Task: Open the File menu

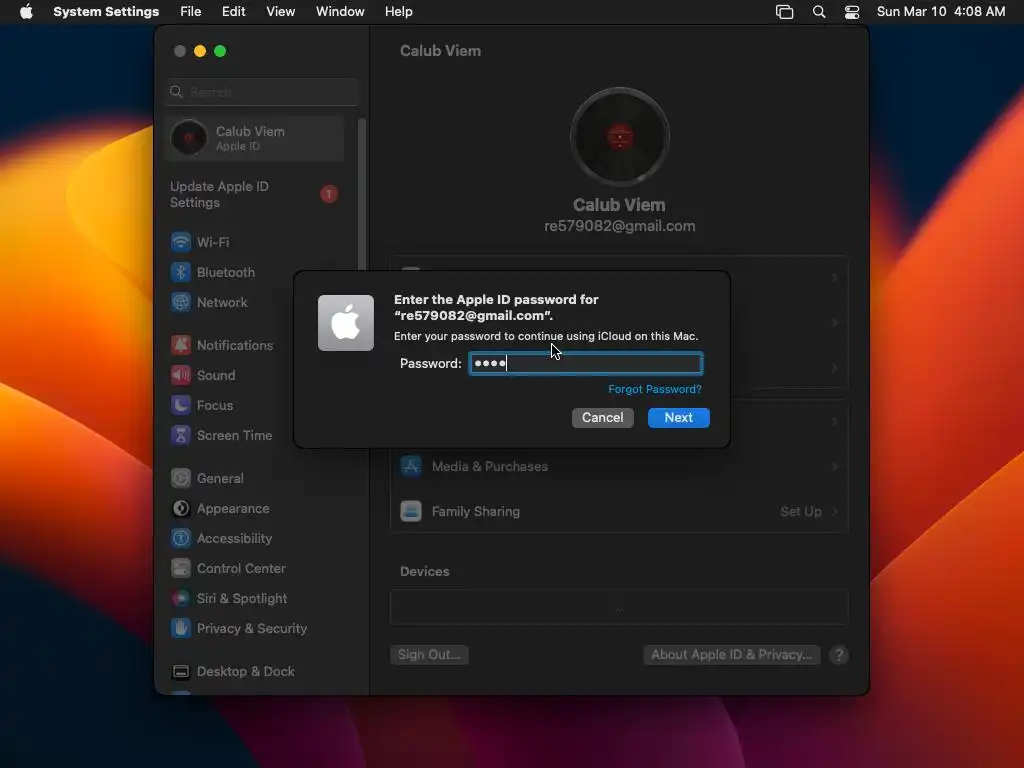Action: (x=191, y=12)
